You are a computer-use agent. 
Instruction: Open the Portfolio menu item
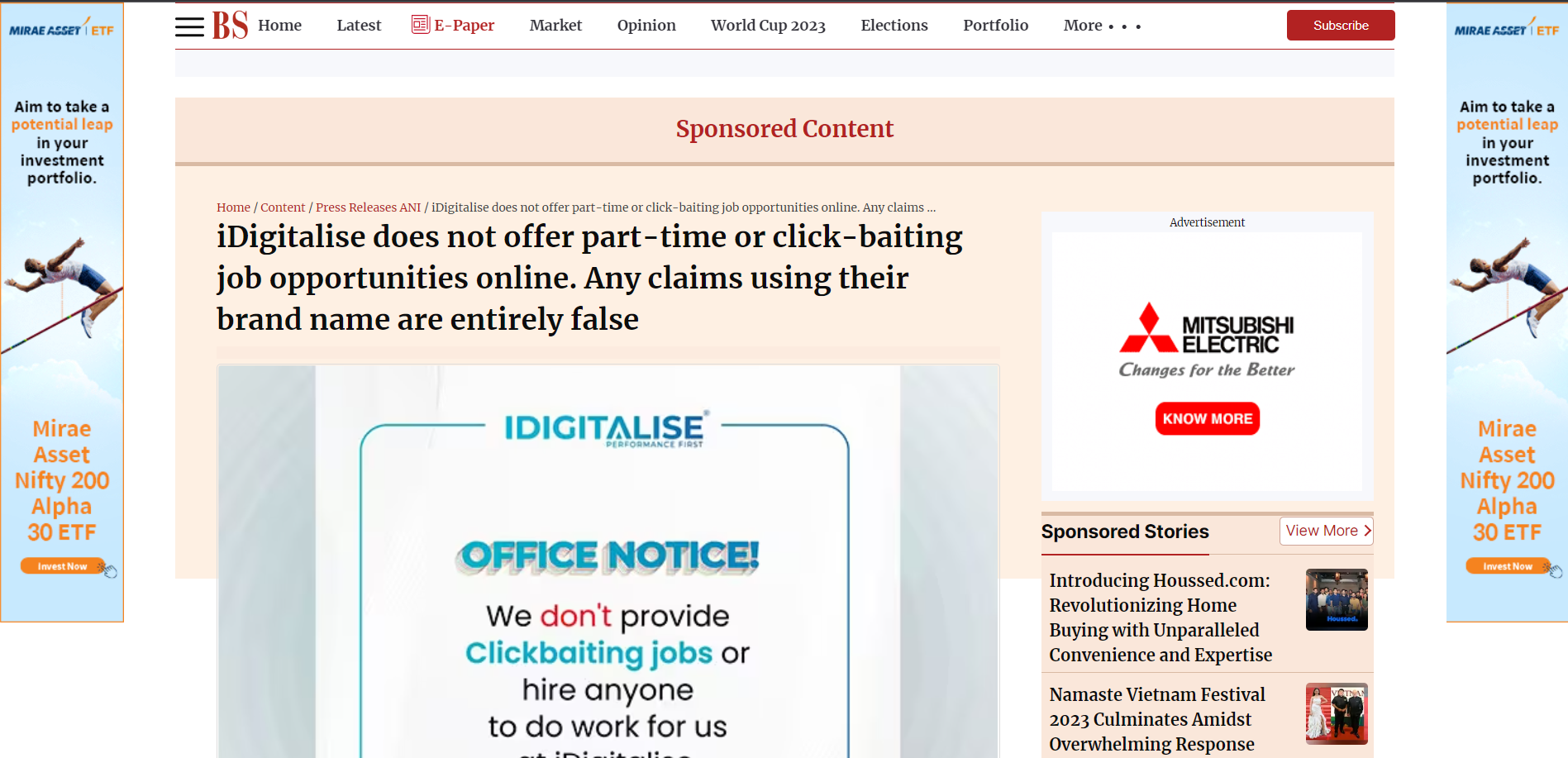point(995,26)
